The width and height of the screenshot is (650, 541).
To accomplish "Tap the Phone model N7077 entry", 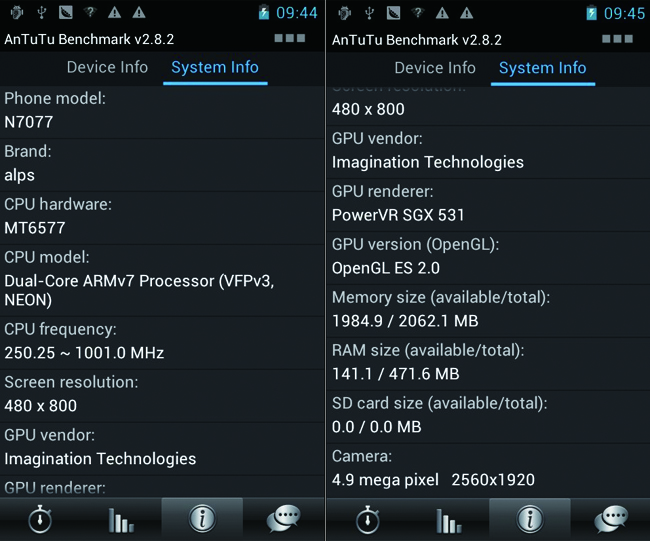I will (x=162, y=111).
